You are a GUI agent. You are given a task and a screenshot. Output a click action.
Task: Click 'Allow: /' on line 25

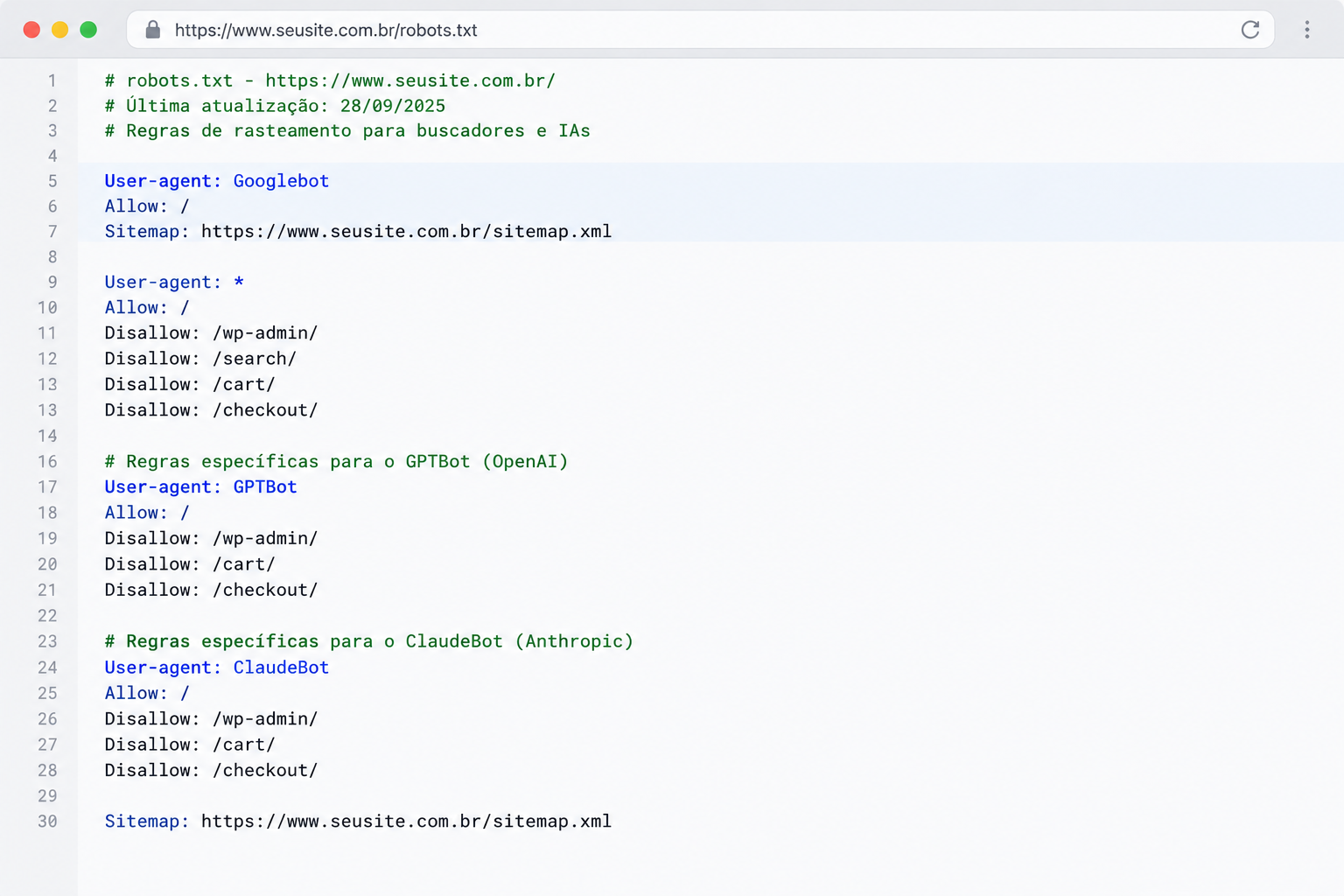coord(147,693)
